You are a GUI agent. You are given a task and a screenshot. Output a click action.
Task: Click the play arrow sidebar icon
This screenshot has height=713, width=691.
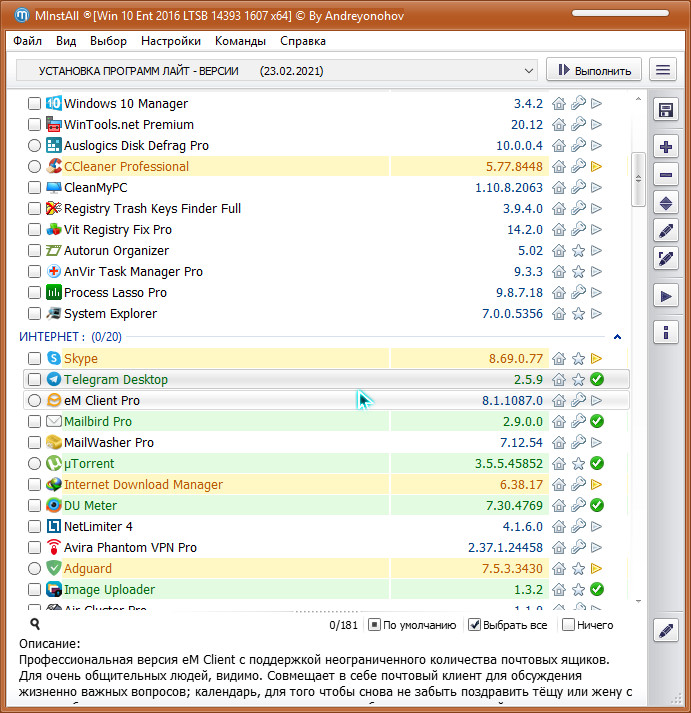[x=666, y=296]
